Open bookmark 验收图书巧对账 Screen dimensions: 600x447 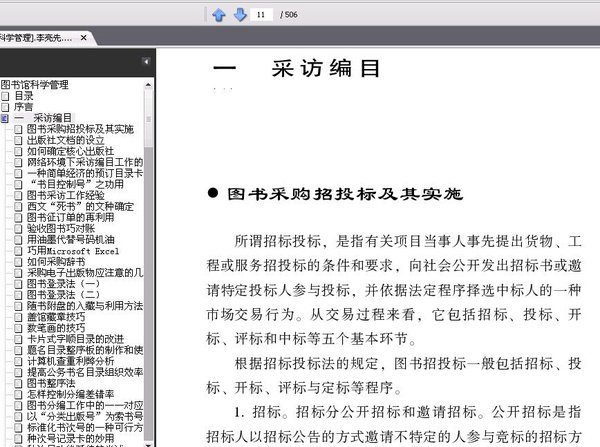[61, 228]
